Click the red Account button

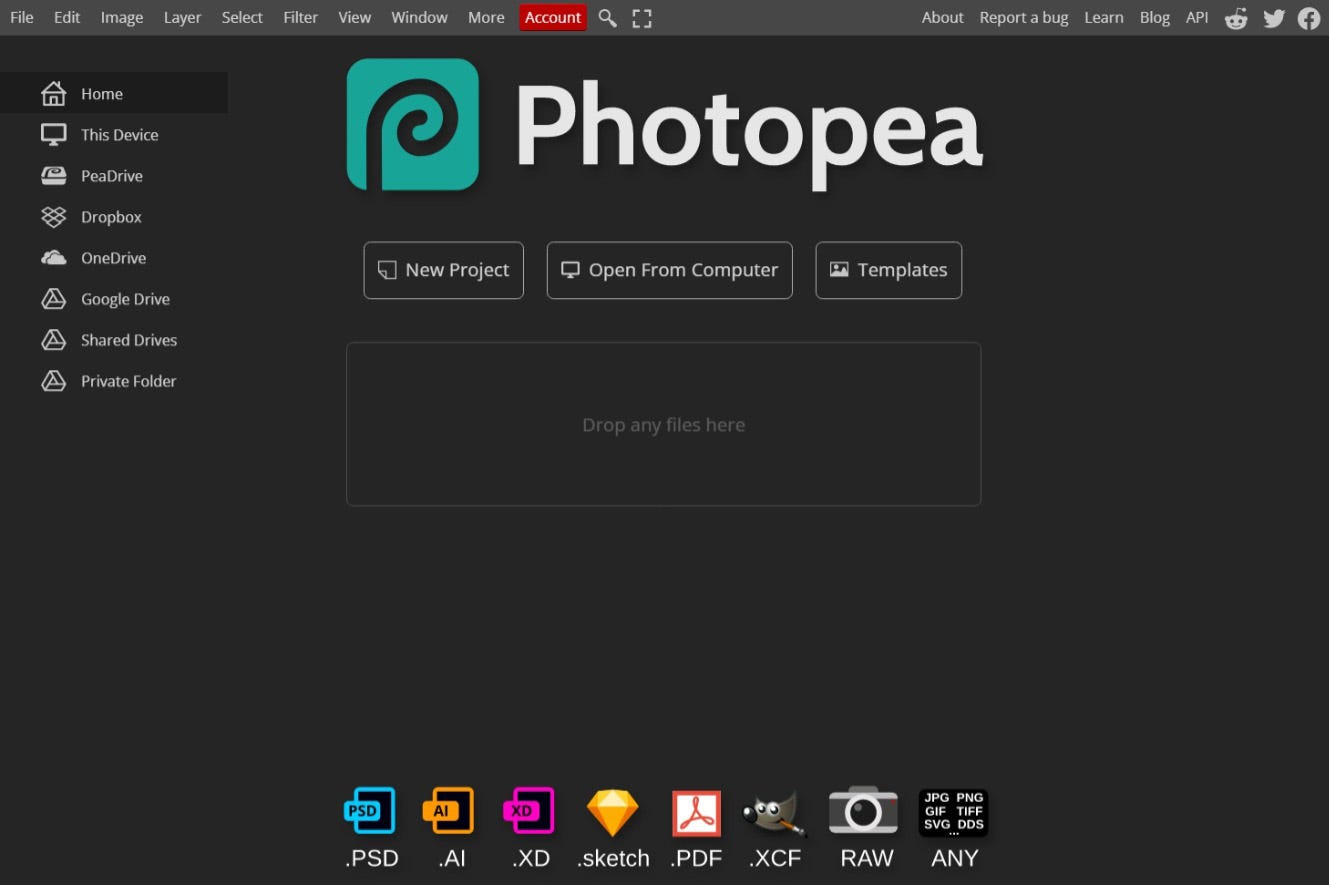point(553,17)
